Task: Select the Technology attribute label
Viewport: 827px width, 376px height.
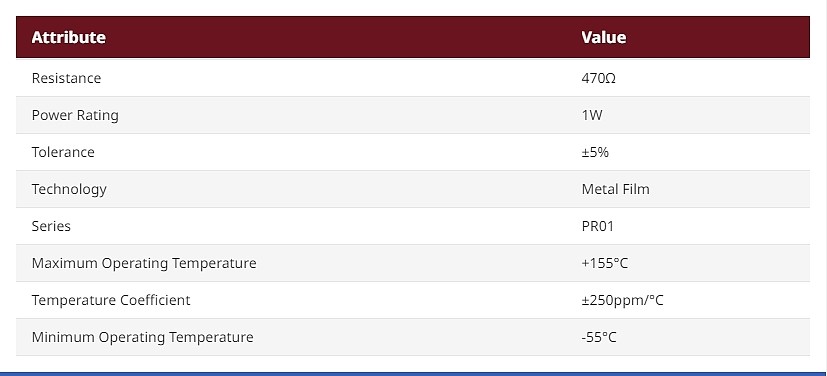Action: pos(69,189)
